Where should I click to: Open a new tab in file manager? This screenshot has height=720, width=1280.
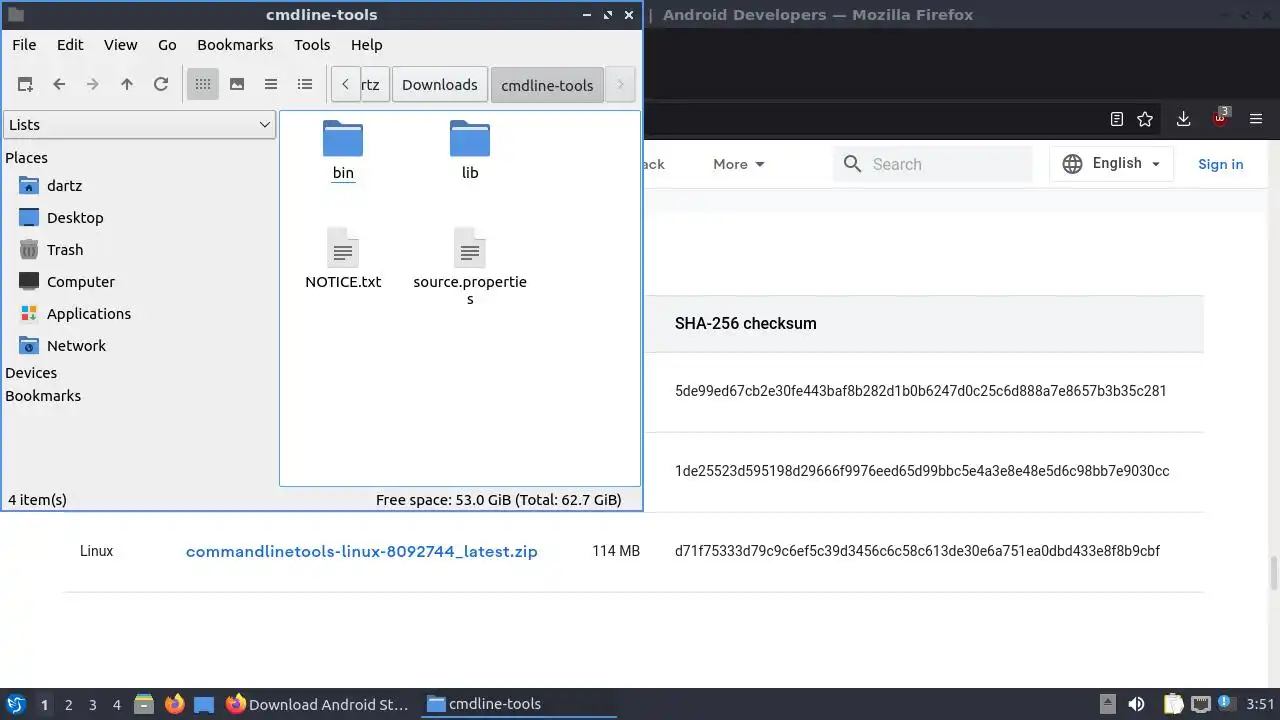[25, 85]
